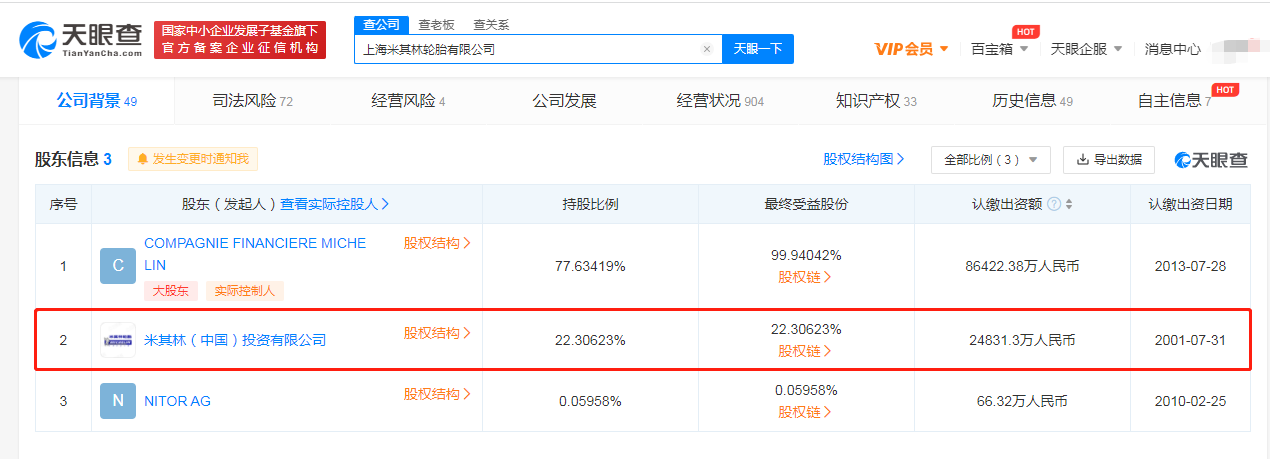Open NITOR AG shareholder link

point(177,401)
